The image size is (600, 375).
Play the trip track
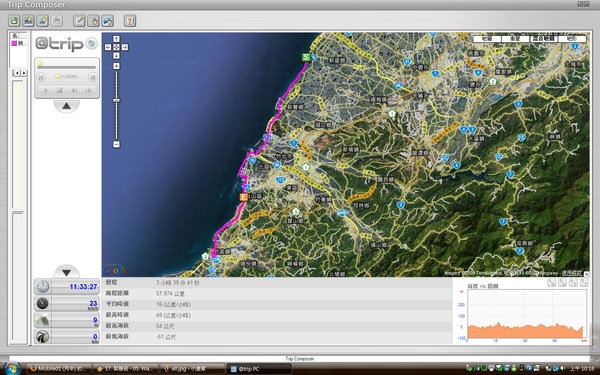(46, 90)
